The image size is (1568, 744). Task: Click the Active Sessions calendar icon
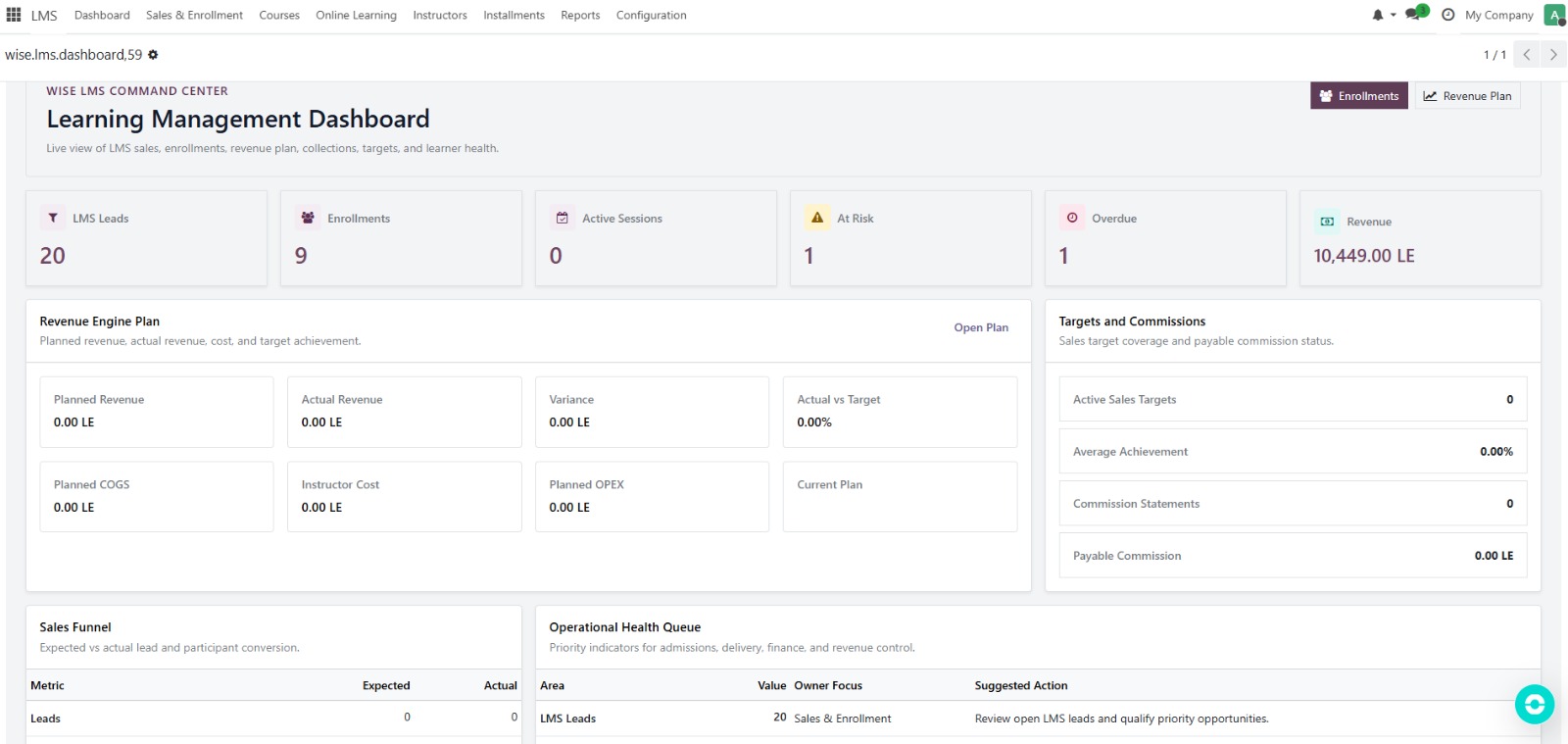click(563, 218)
